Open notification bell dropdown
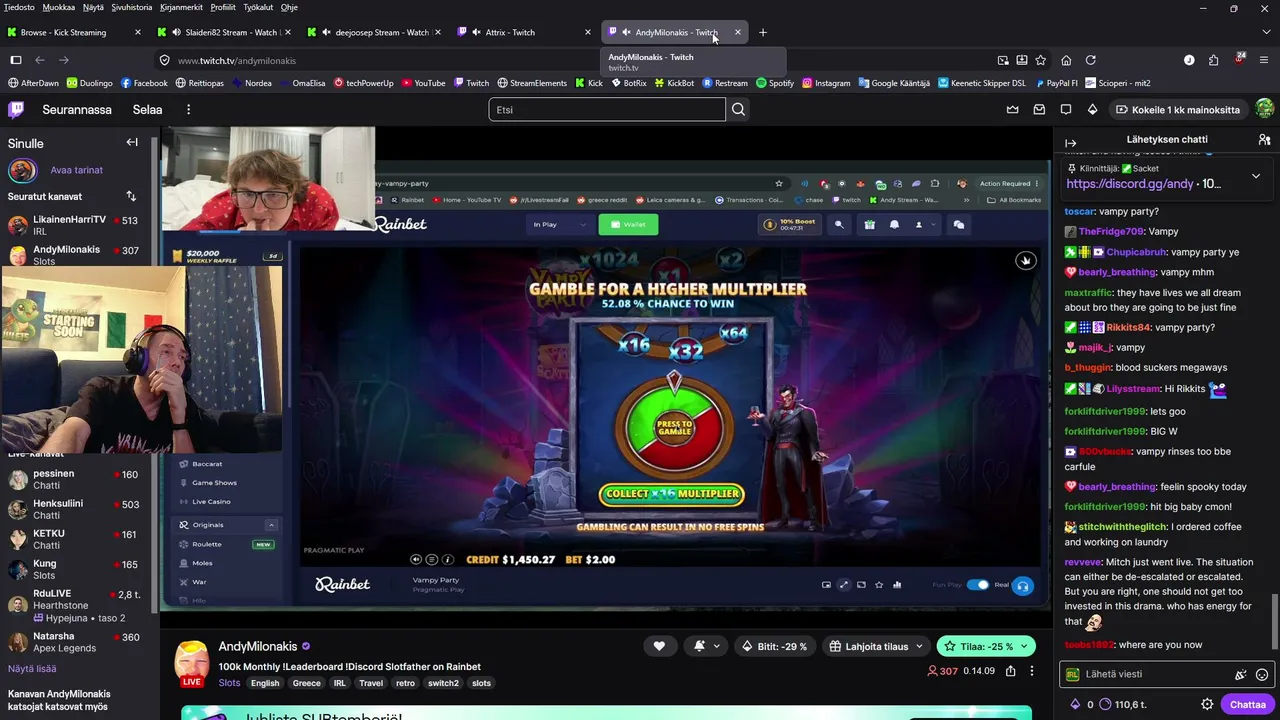 706,646
